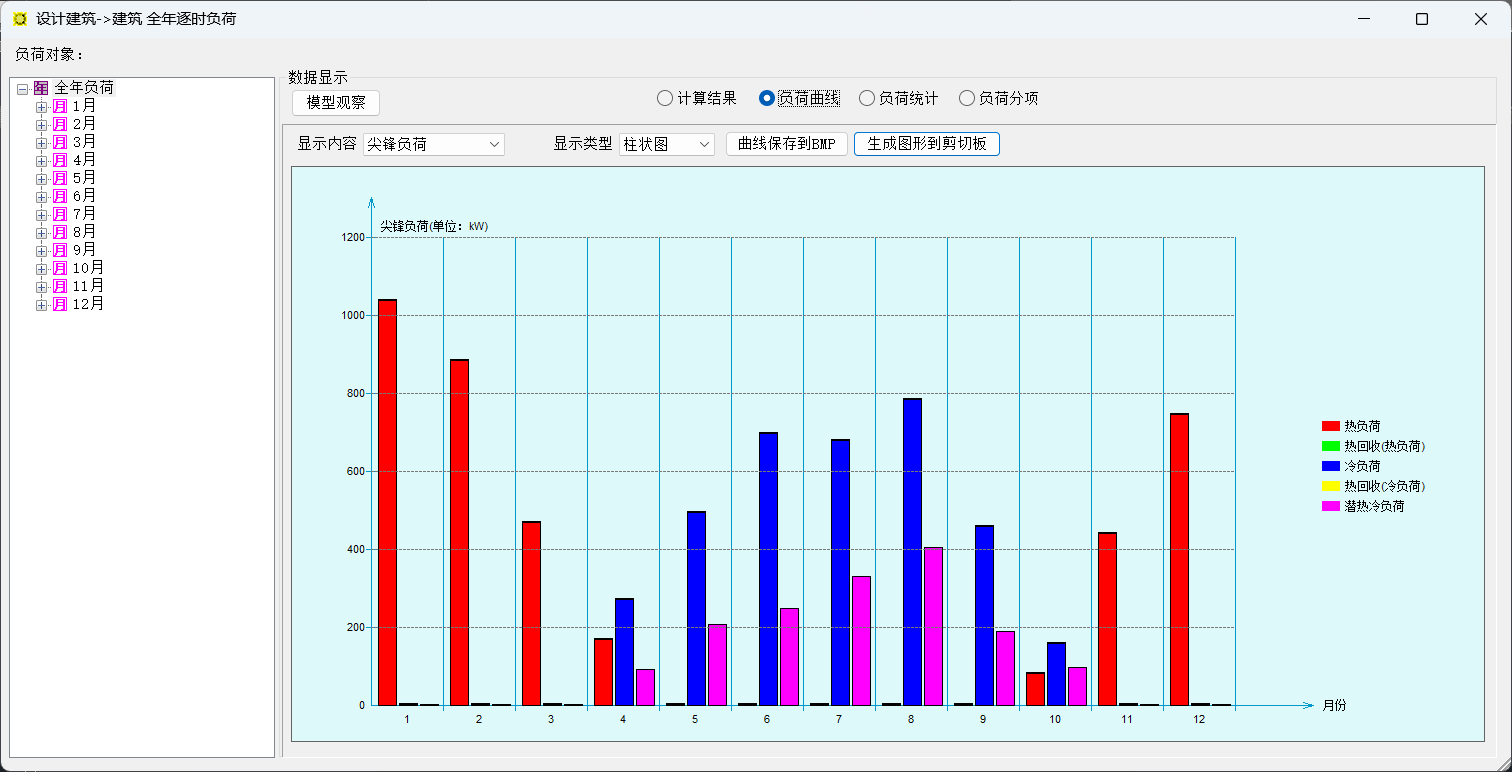Click the 8月 month icon in tree
1512x772 pixels.
coord(60,232)
